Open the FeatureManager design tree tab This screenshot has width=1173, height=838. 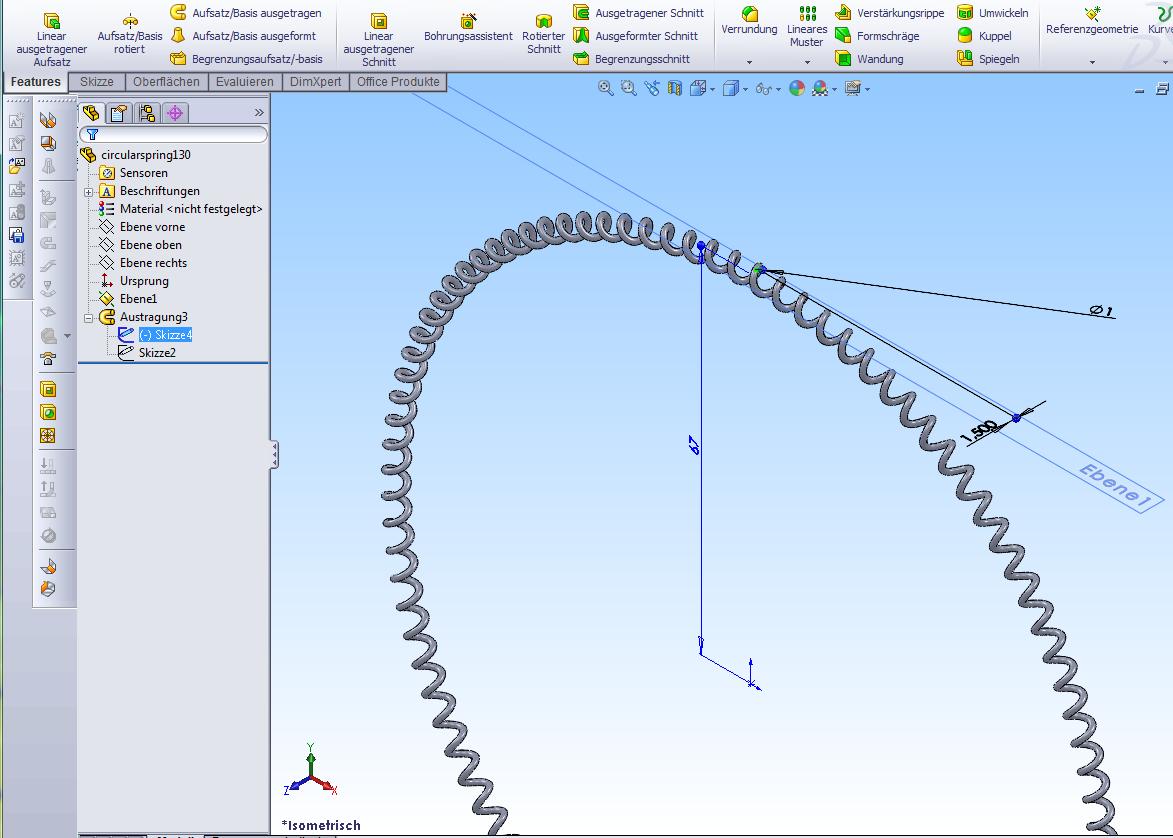coord(91,113)
